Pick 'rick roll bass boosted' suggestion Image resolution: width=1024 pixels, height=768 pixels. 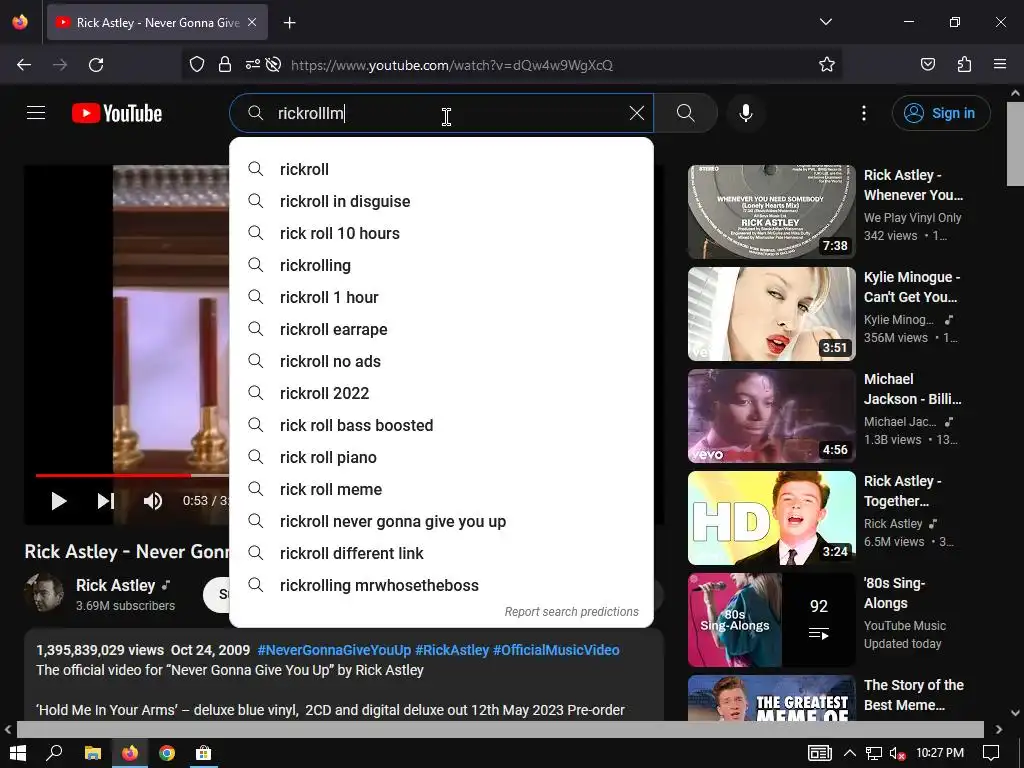pyautogui.click(x=441, y=425)
